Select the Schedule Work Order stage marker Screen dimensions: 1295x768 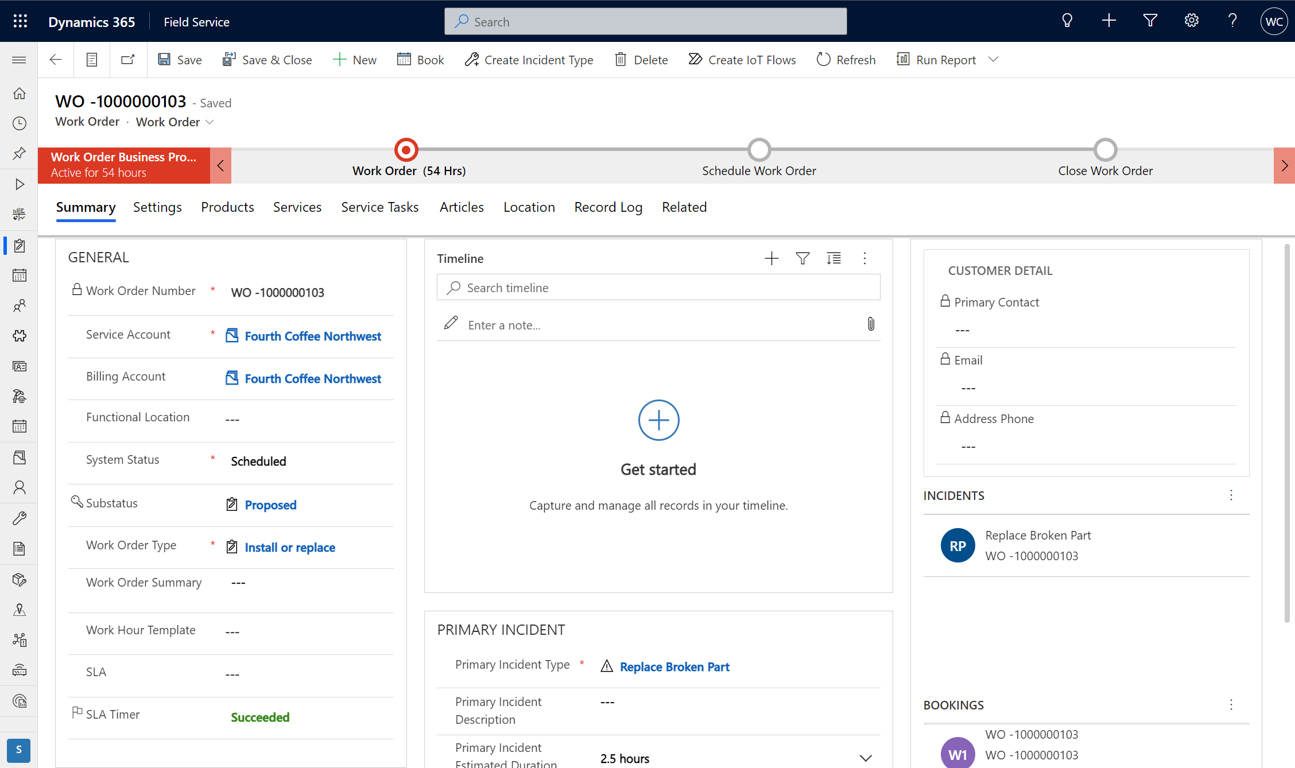click(x=759, y=150)
